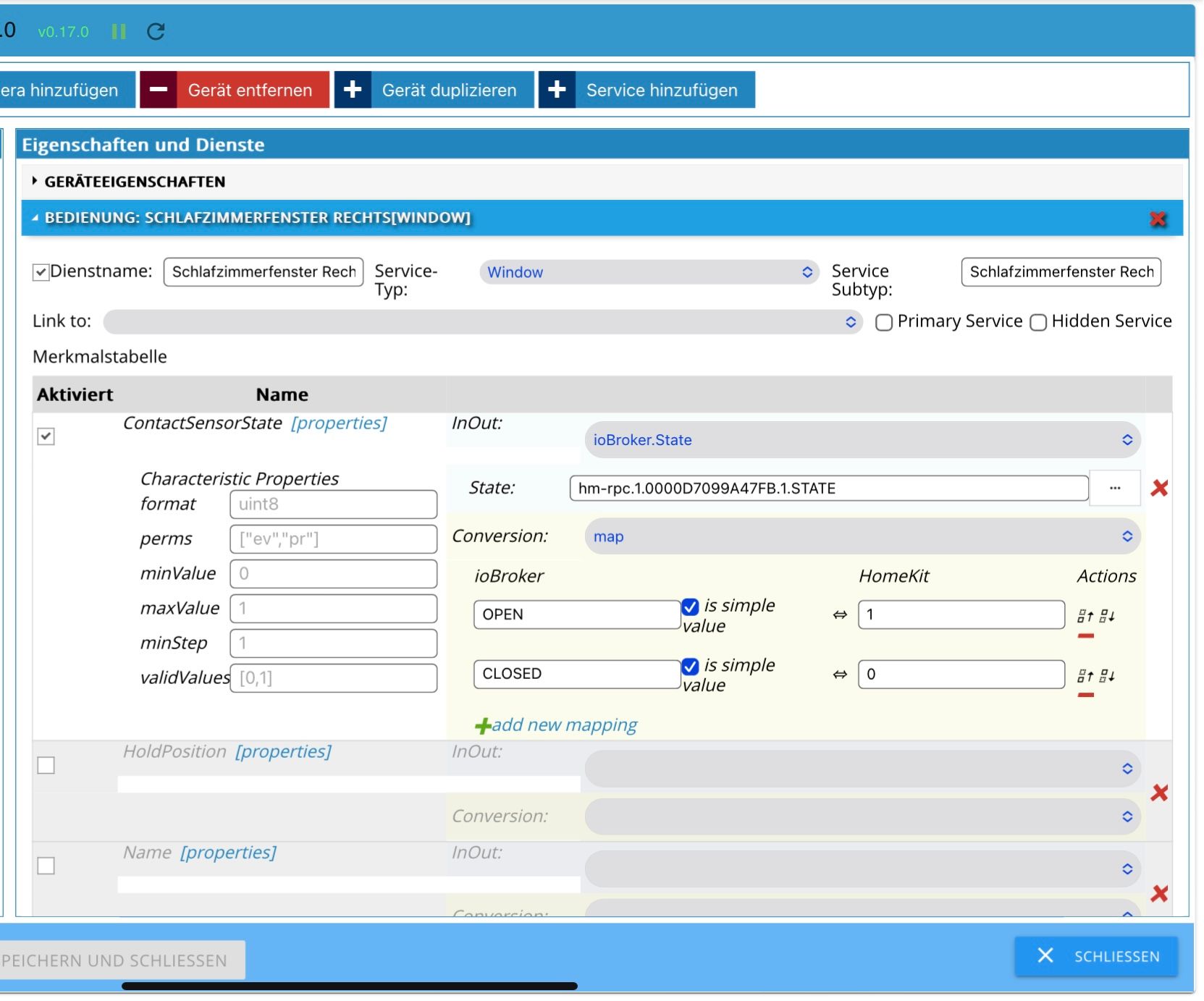Move the OPEN mapping up
This screenshot has width=1204, height=1001.
(1085, 615)
